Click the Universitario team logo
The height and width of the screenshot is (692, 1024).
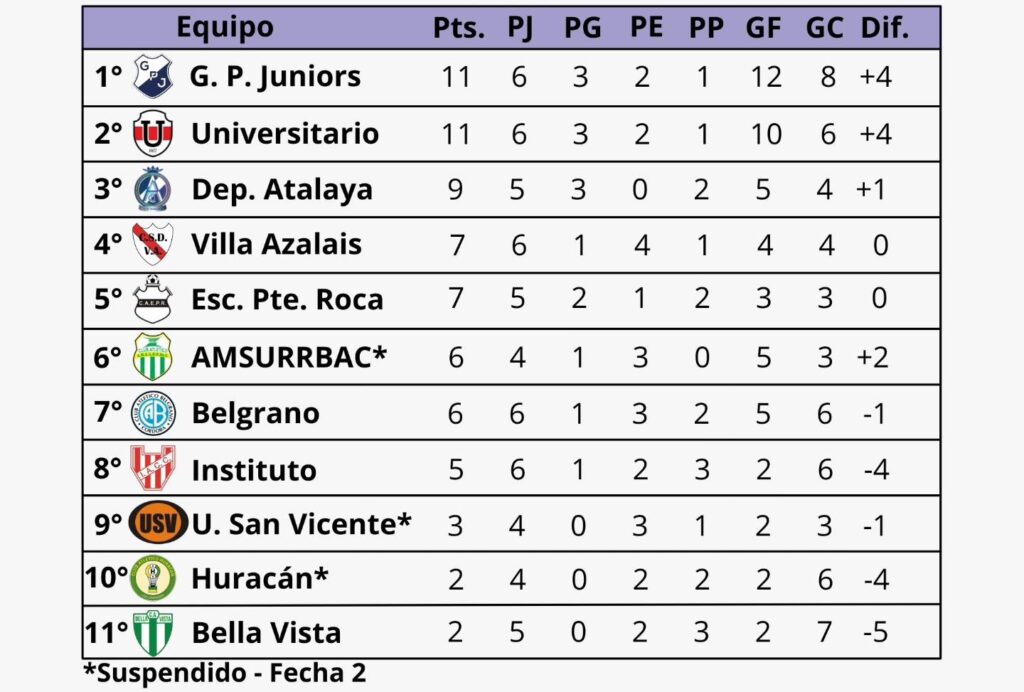(153, 133)
